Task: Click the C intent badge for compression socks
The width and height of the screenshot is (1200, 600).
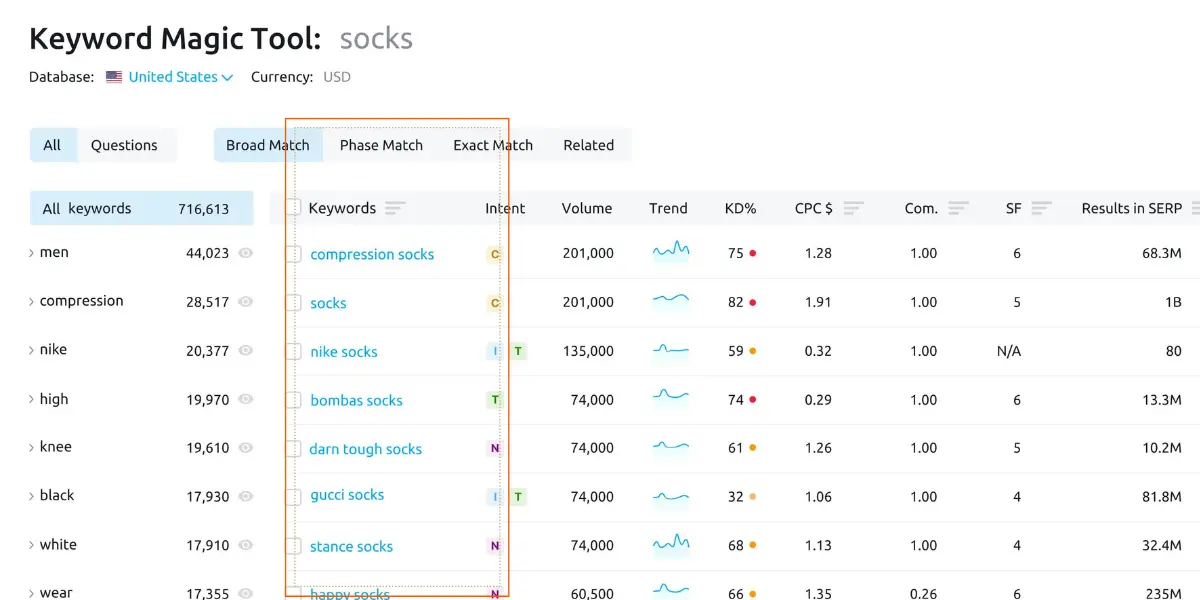Action: 494,254
